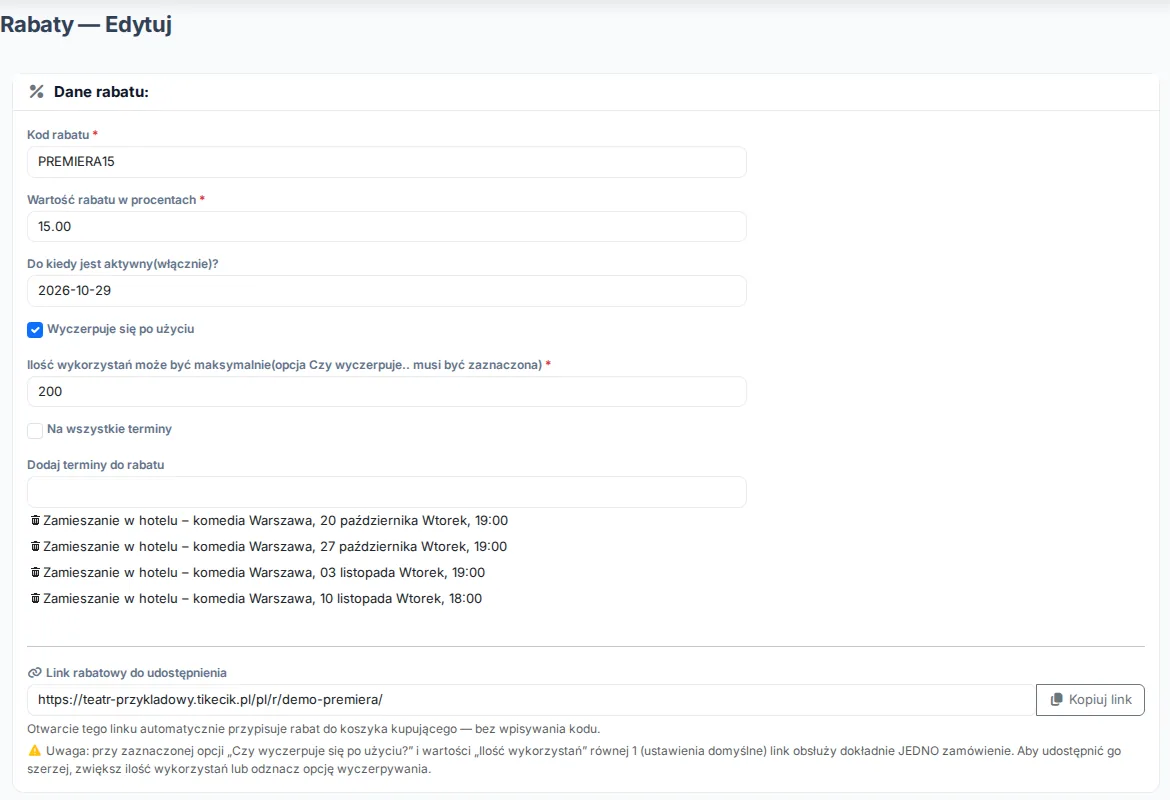
Task: Click the Wartość rabatu w procentach label
Action: coord(112,200)
